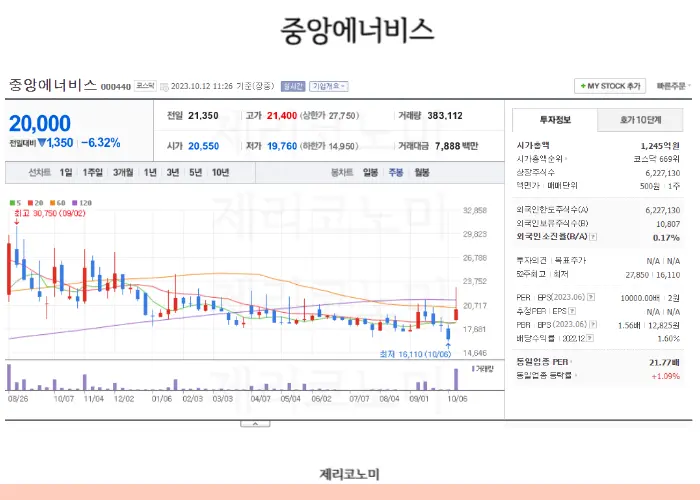The width and height of the screenshot is (700, 500).
Task: Click the 시가총액 value 1,245억원
Action: point(660,146)
